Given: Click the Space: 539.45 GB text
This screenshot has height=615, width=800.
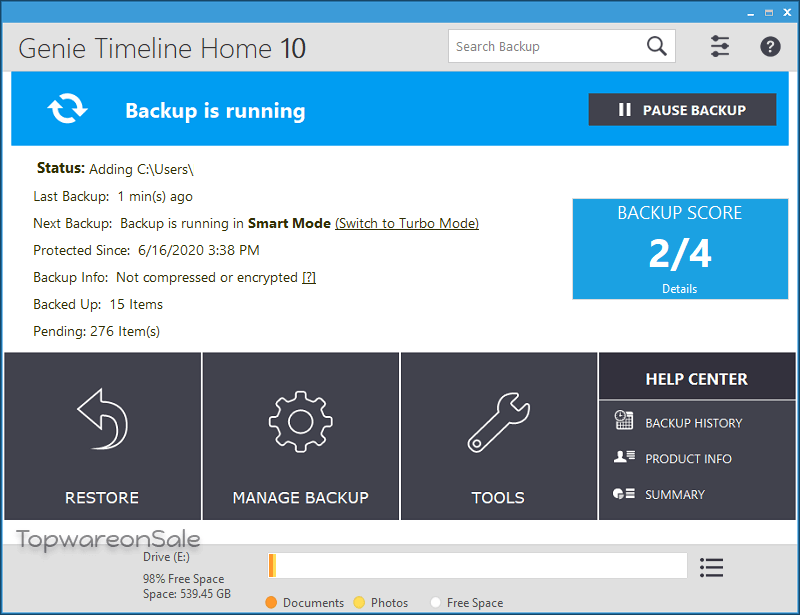Looking at the screenshot, I should (187, 594).
